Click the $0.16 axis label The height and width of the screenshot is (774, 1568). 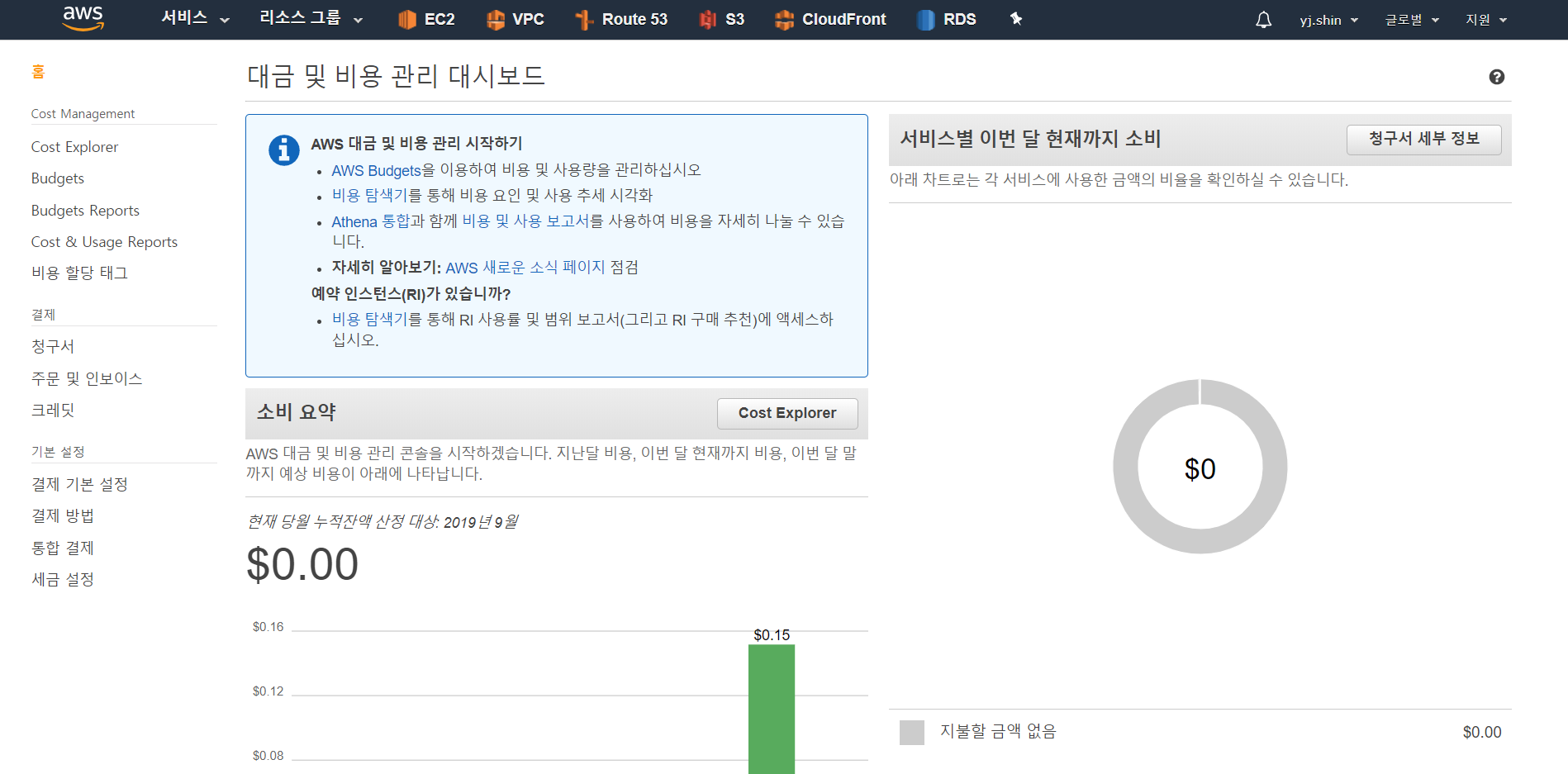coord(268,627)
